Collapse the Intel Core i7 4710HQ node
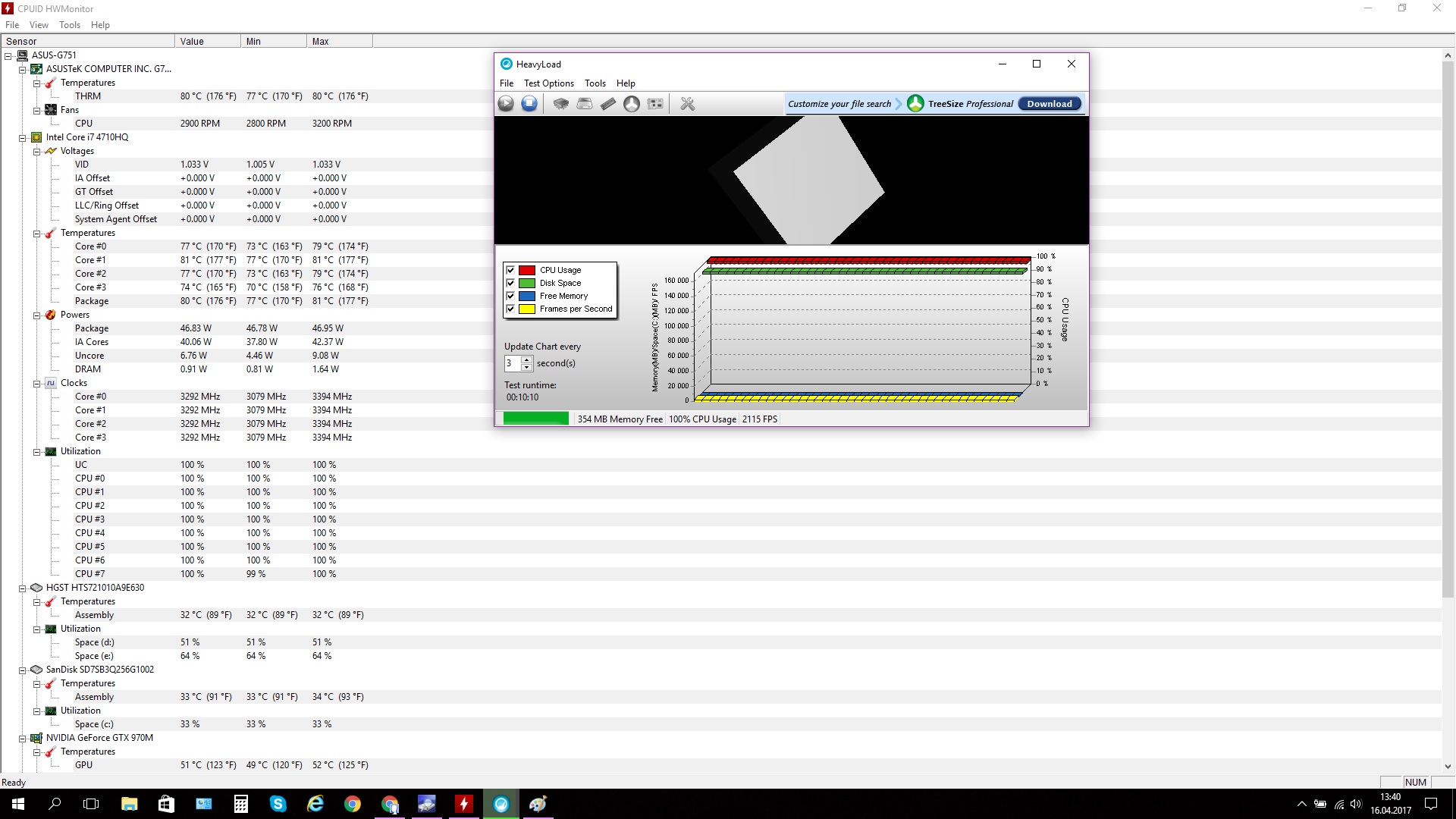The width and height of the screenshot is (1456, 819). point(23,138)
